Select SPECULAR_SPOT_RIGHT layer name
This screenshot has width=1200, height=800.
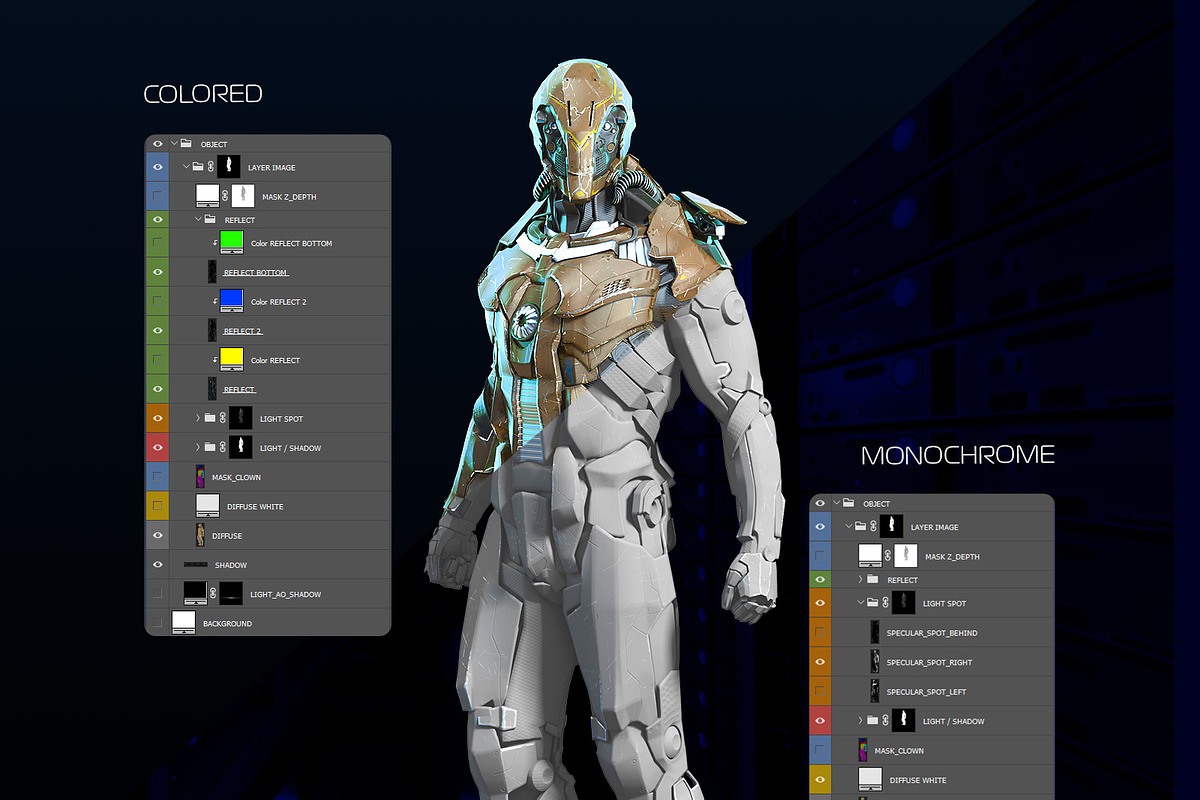930,662
